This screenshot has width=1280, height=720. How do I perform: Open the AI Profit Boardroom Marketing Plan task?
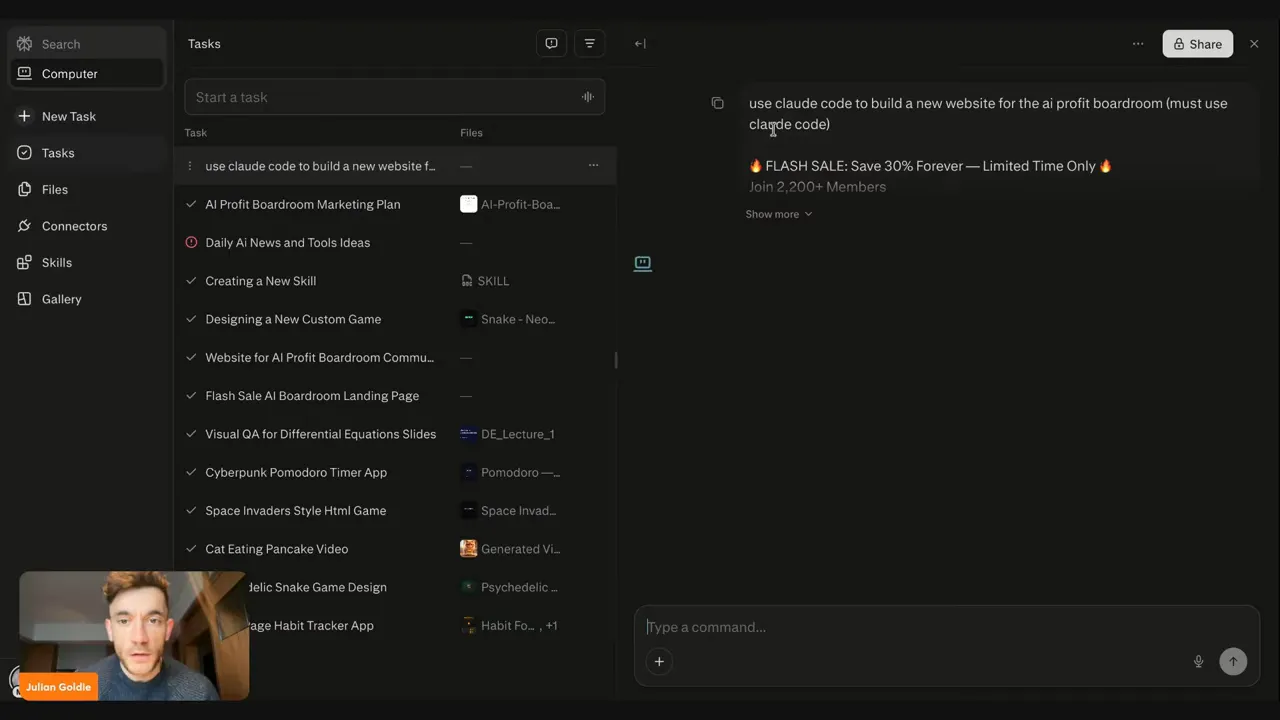[x=303, y=204]
